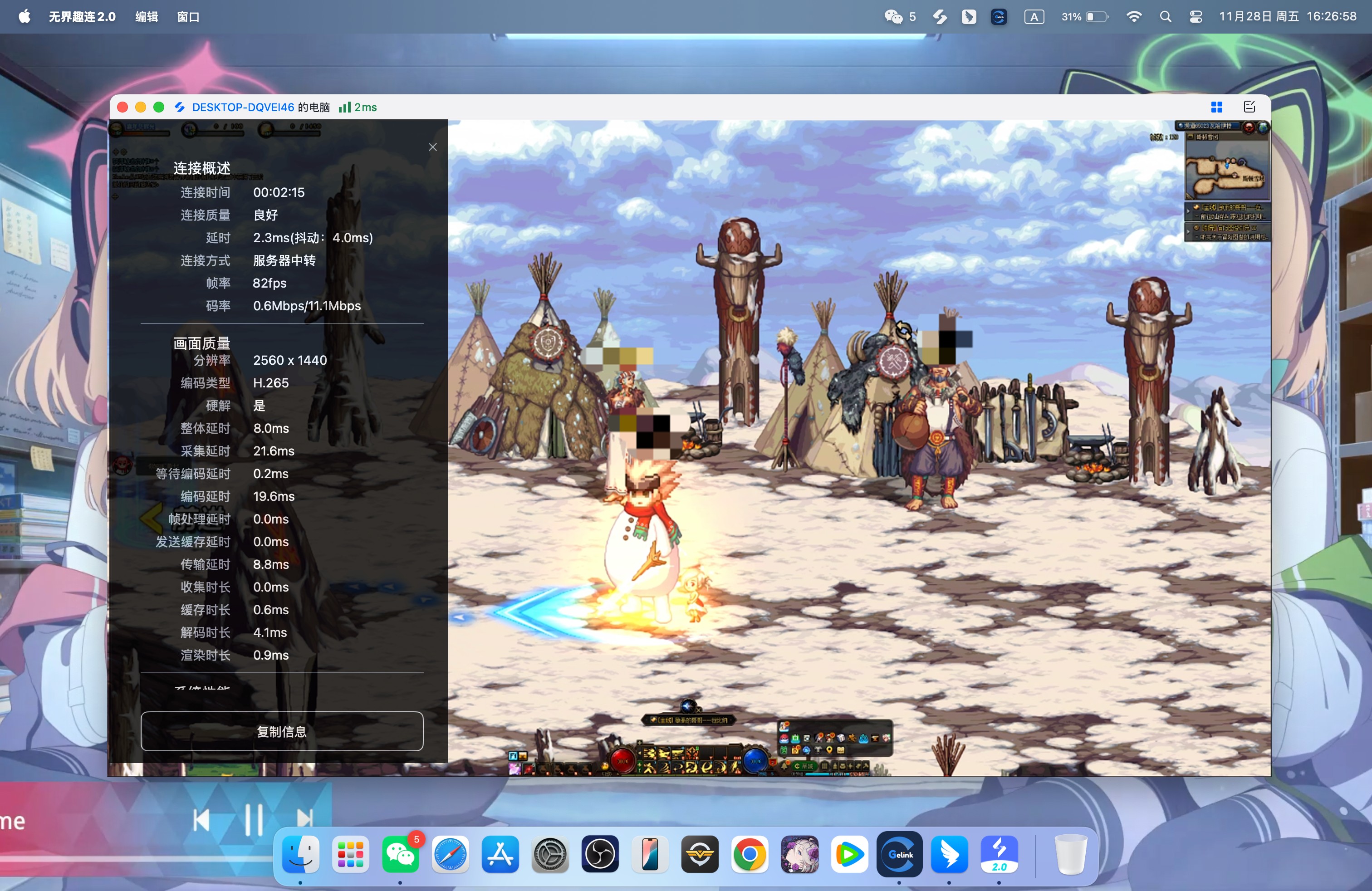Image resolution: width=1372 pixels, height=891 pixels.
Task: Open the Gelink menu bar icon
Action: tap(999, 17)
